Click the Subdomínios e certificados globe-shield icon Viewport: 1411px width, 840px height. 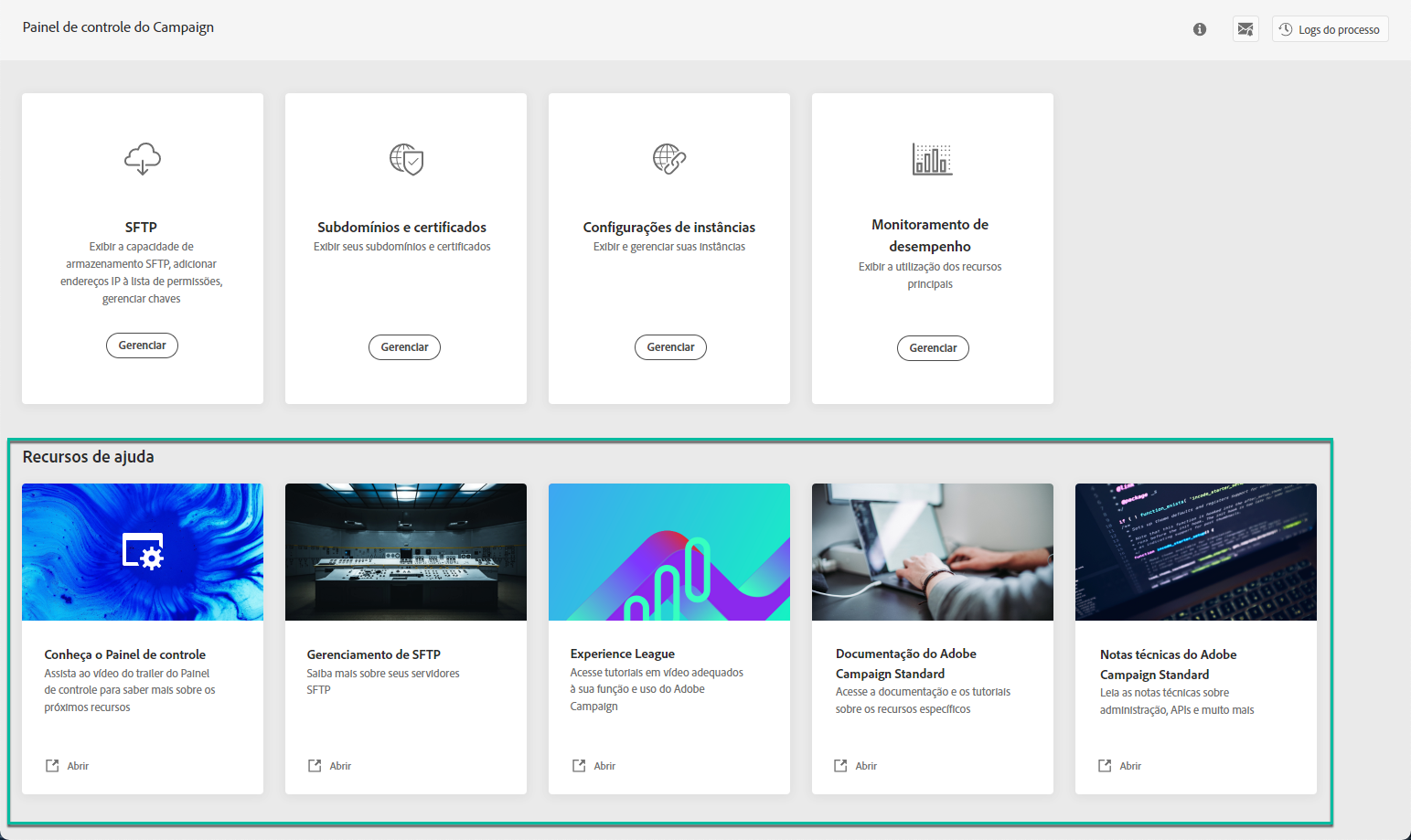pyautogui.click(x=406, y=159)
